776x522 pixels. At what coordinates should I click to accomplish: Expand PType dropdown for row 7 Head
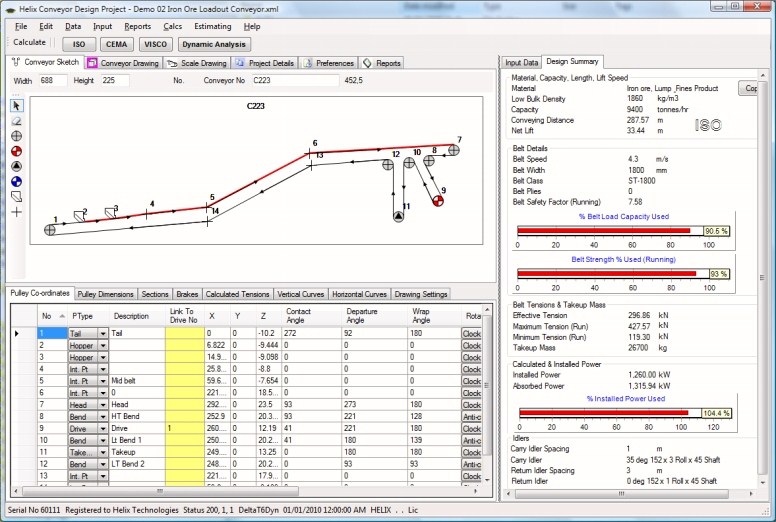103,404
